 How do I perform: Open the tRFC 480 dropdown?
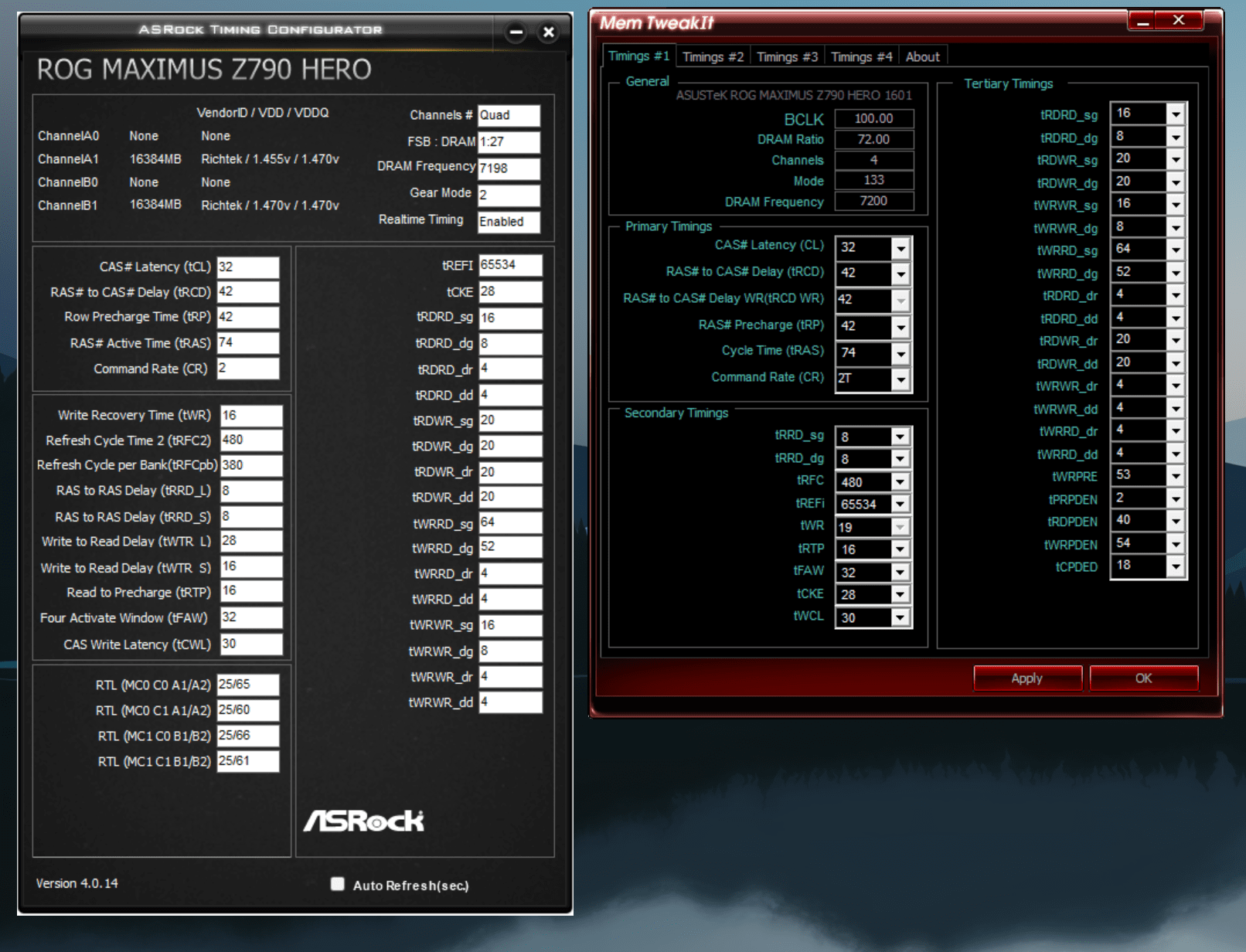coord(900,482)
